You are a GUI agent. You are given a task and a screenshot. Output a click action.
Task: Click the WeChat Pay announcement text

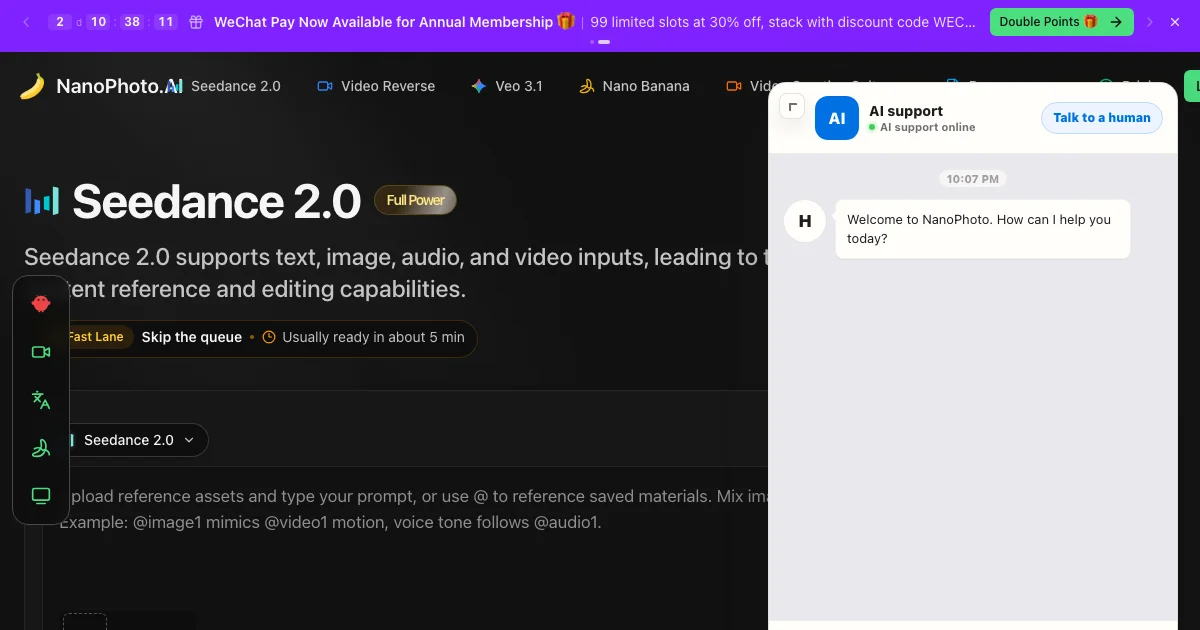point(384,22)
